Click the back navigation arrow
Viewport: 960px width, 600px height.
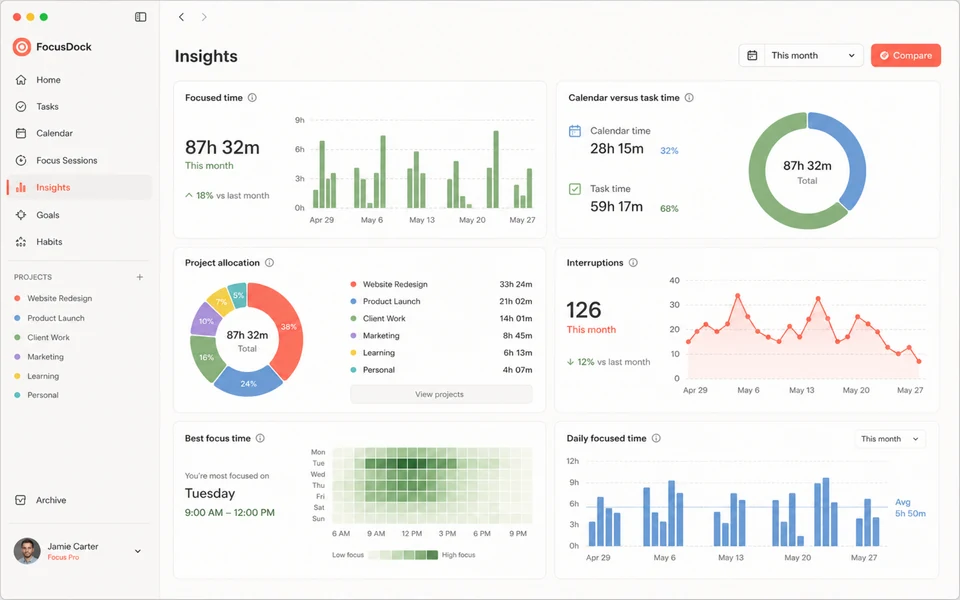coord(181,17)
